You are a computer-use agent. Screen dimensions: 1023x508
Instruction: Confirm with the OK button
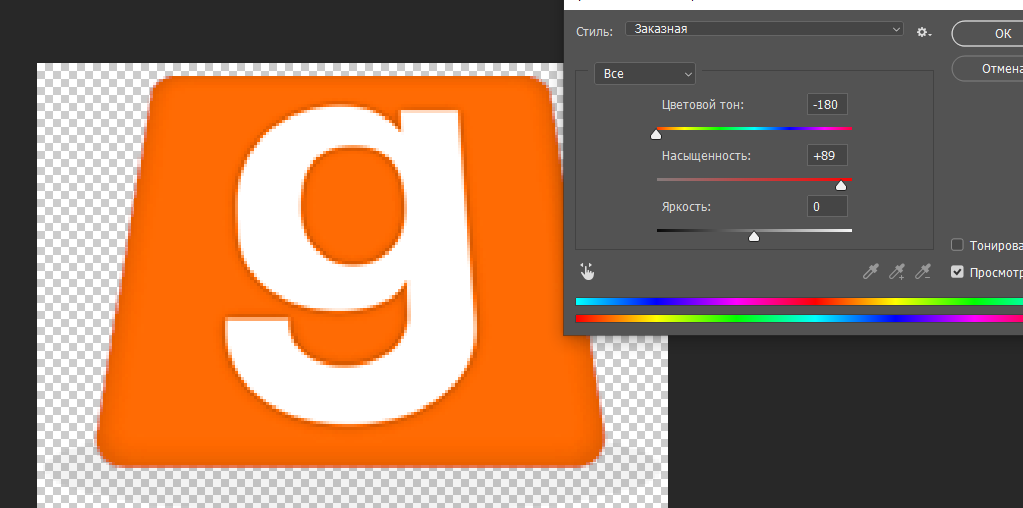tap(987, 33)
